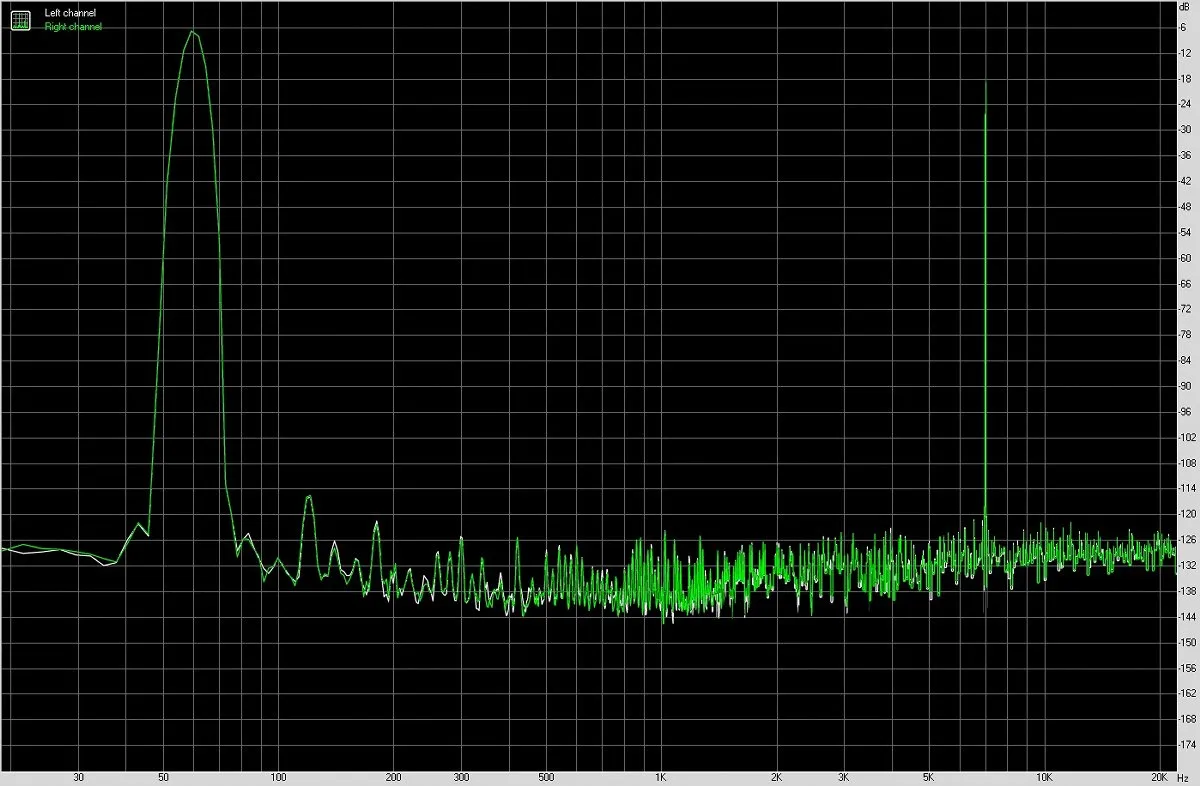Image resolution: width=1200 pixels, height=786 pixels.
Task: Select the "Right channel" legend label
Action: click(73, 27)
